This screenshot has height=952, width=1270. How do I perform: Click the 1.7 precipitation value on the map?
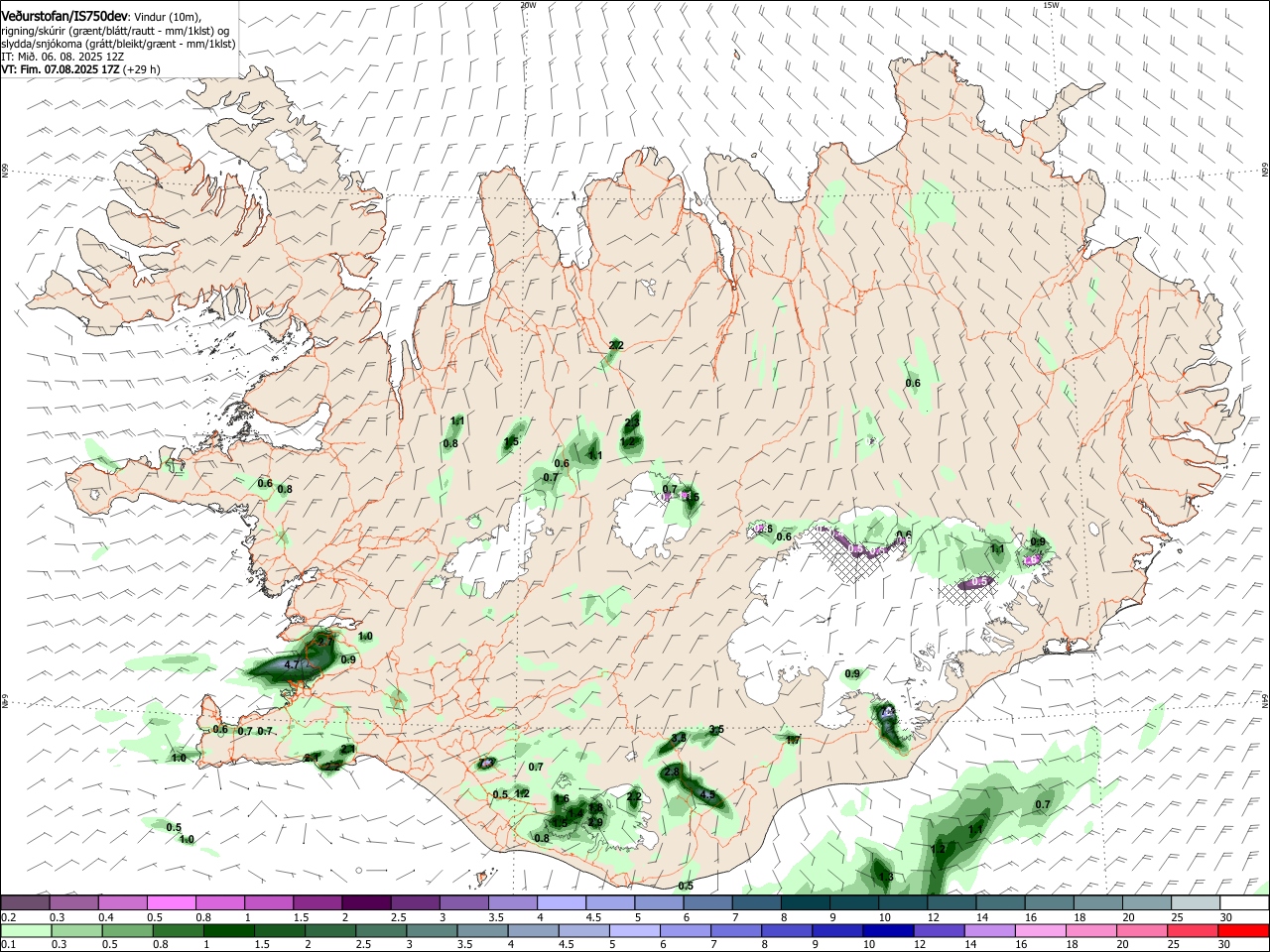click(x=793, y=740)
